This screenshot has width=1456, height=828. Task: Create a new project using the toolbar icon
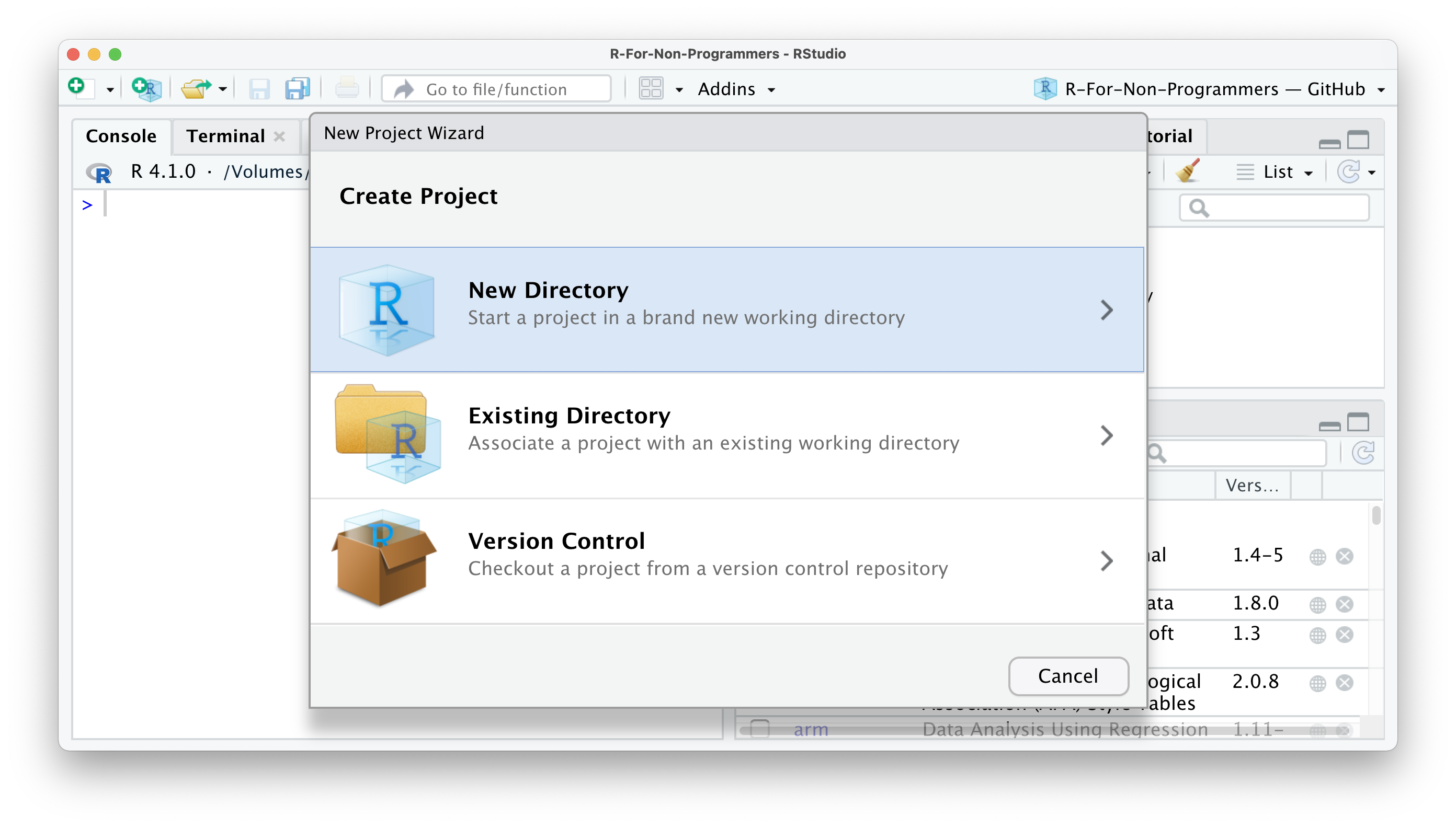pos(146,89)
